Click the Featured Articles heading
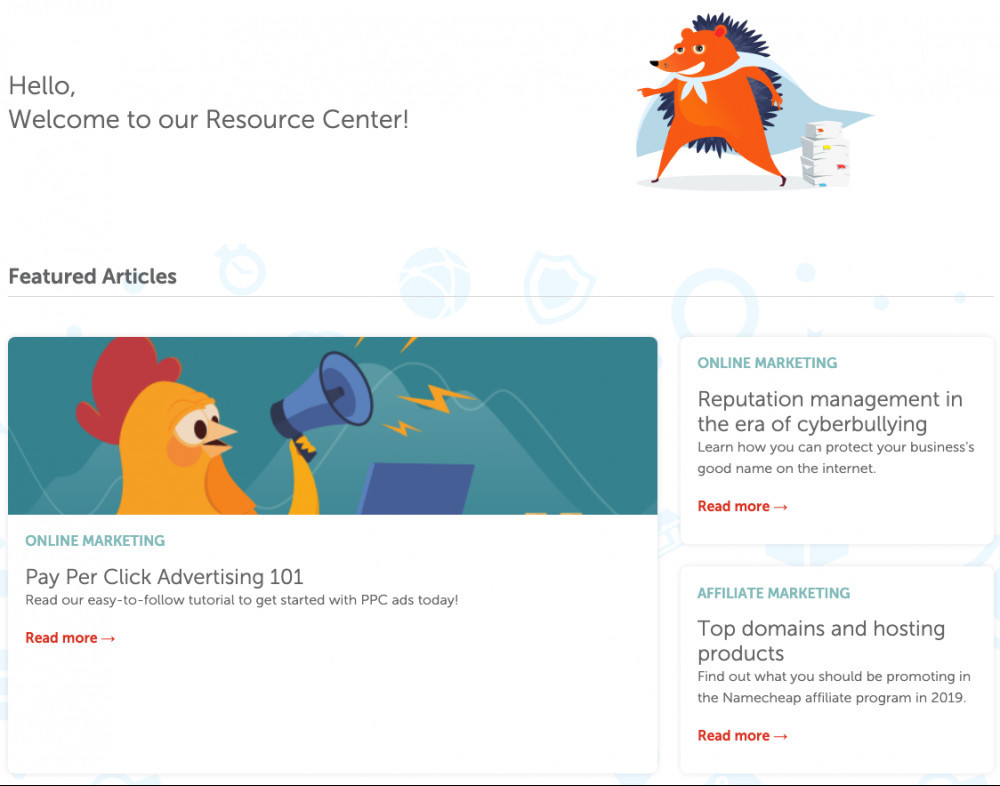1000x786 pixels. tap(92, 276)
